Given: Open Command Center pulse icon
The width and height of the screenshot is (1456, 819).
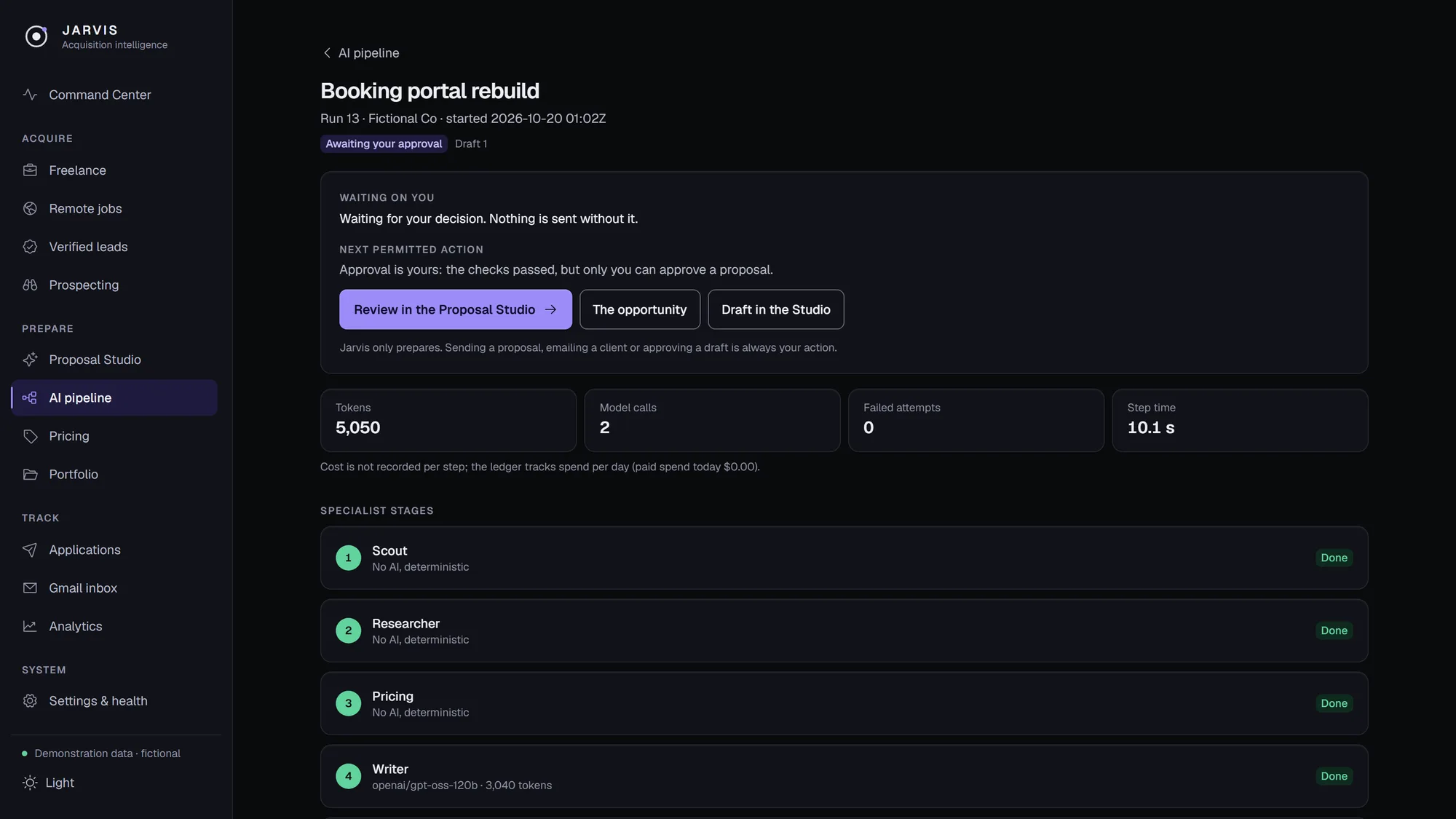Looking at the screenshot, I should [30, 95].
